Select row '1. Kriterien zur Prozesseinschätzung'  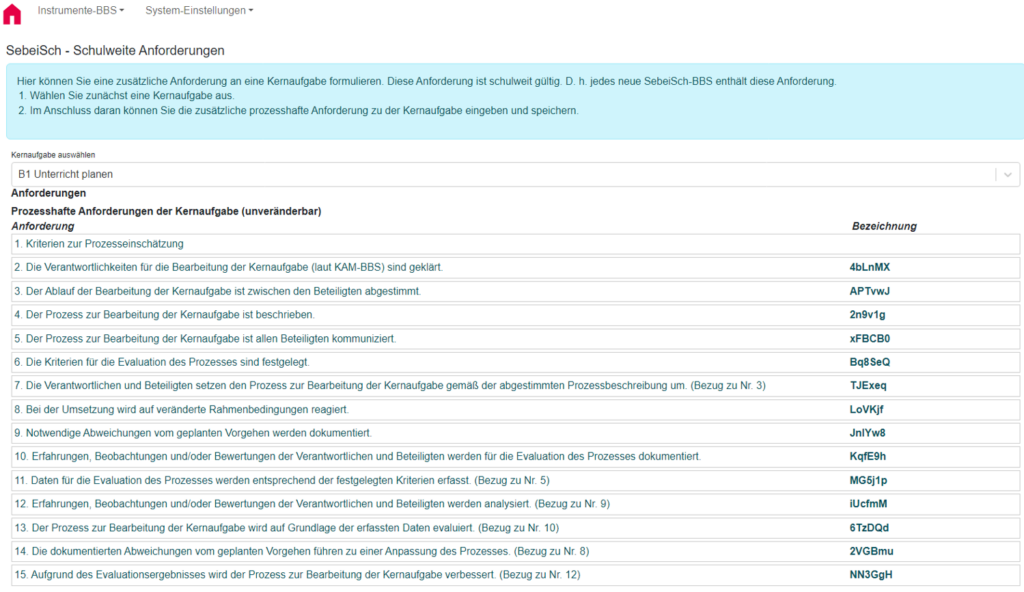(98, 244)
